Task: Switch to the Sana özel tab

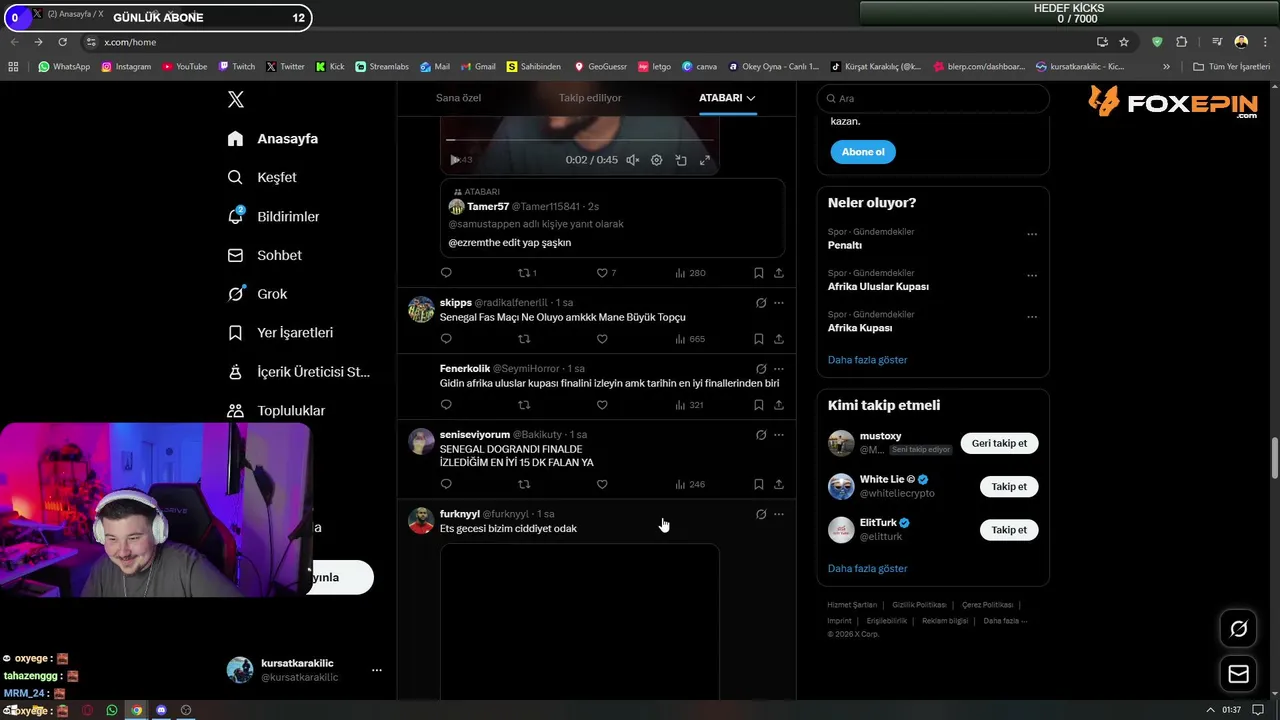Action: pyautogui.click(x=458, y=98)
